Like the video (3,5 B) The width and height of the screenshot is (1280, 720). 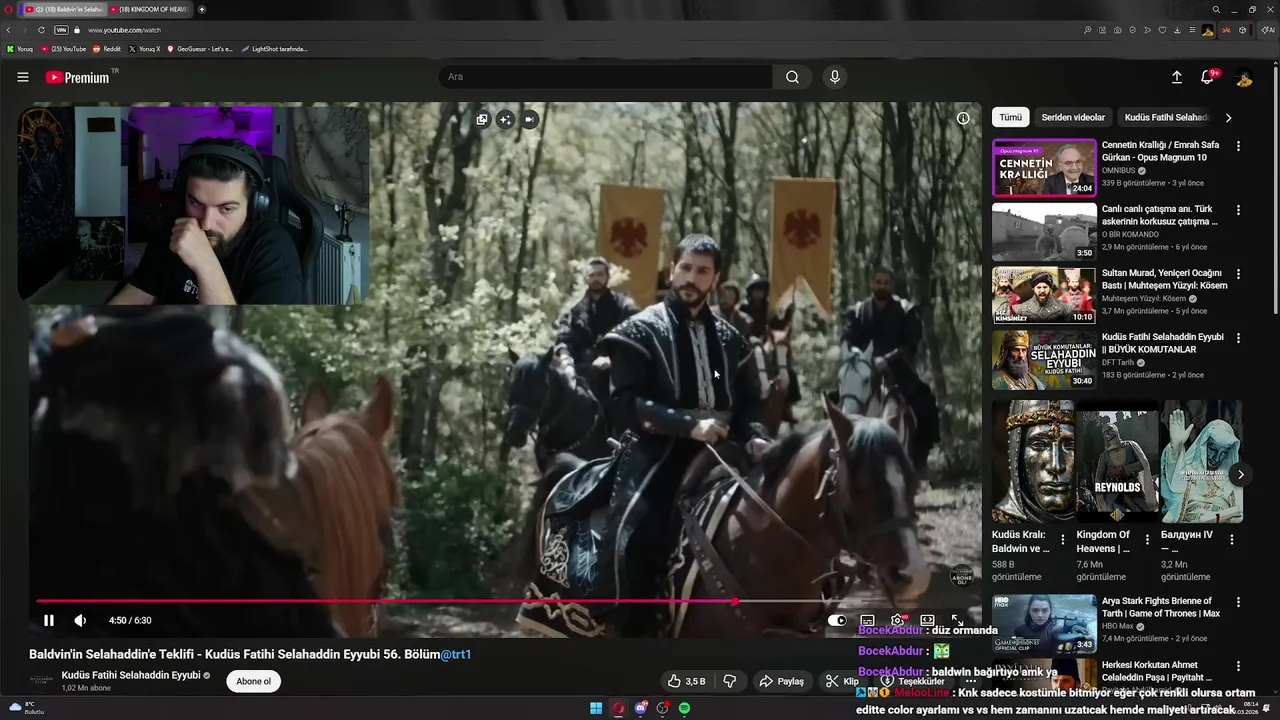point(687,681)
